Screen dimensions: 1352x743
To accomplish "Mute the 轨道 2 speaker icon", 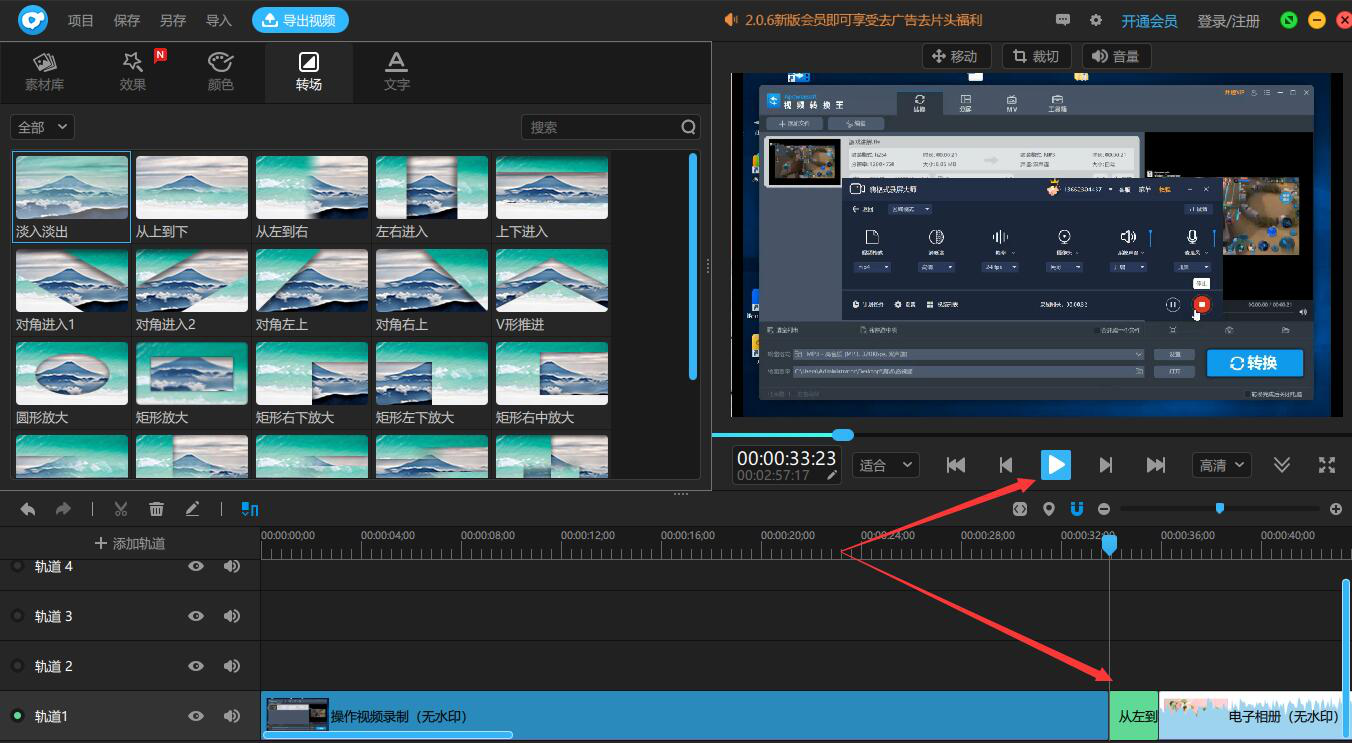I will tap(232, 666).
